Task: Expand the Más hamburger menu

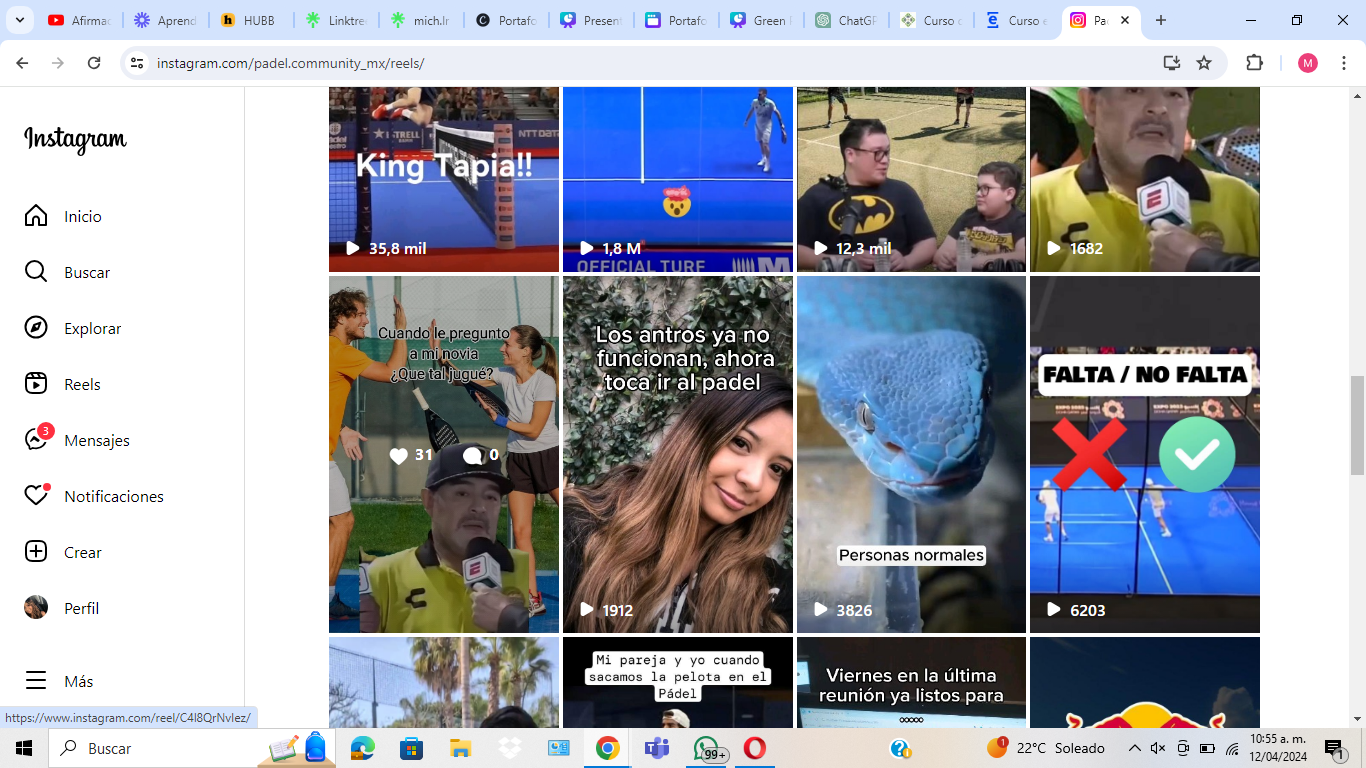Action: pyautogui.click(x=36, y=681)
